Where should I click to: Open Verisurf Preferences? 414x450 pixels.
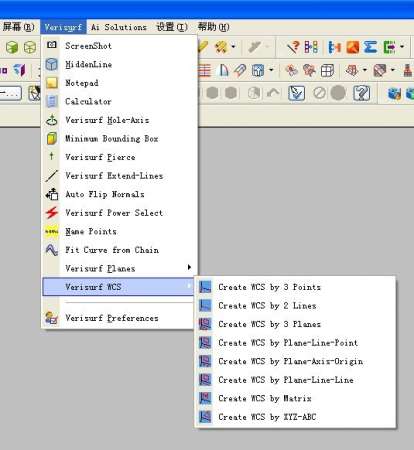119,318
